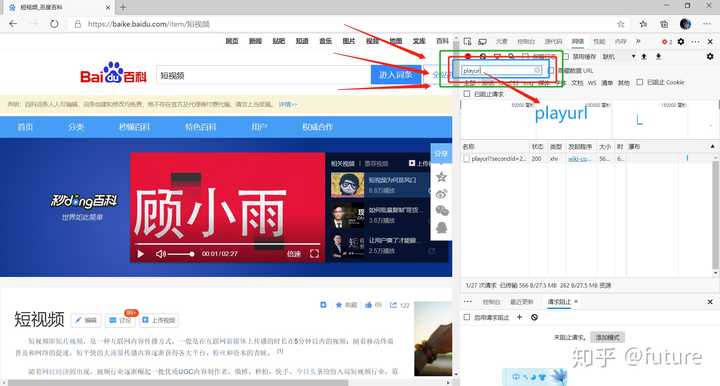
Task: Click the Baidu Baike search box
Action: [x=263, y=75]
